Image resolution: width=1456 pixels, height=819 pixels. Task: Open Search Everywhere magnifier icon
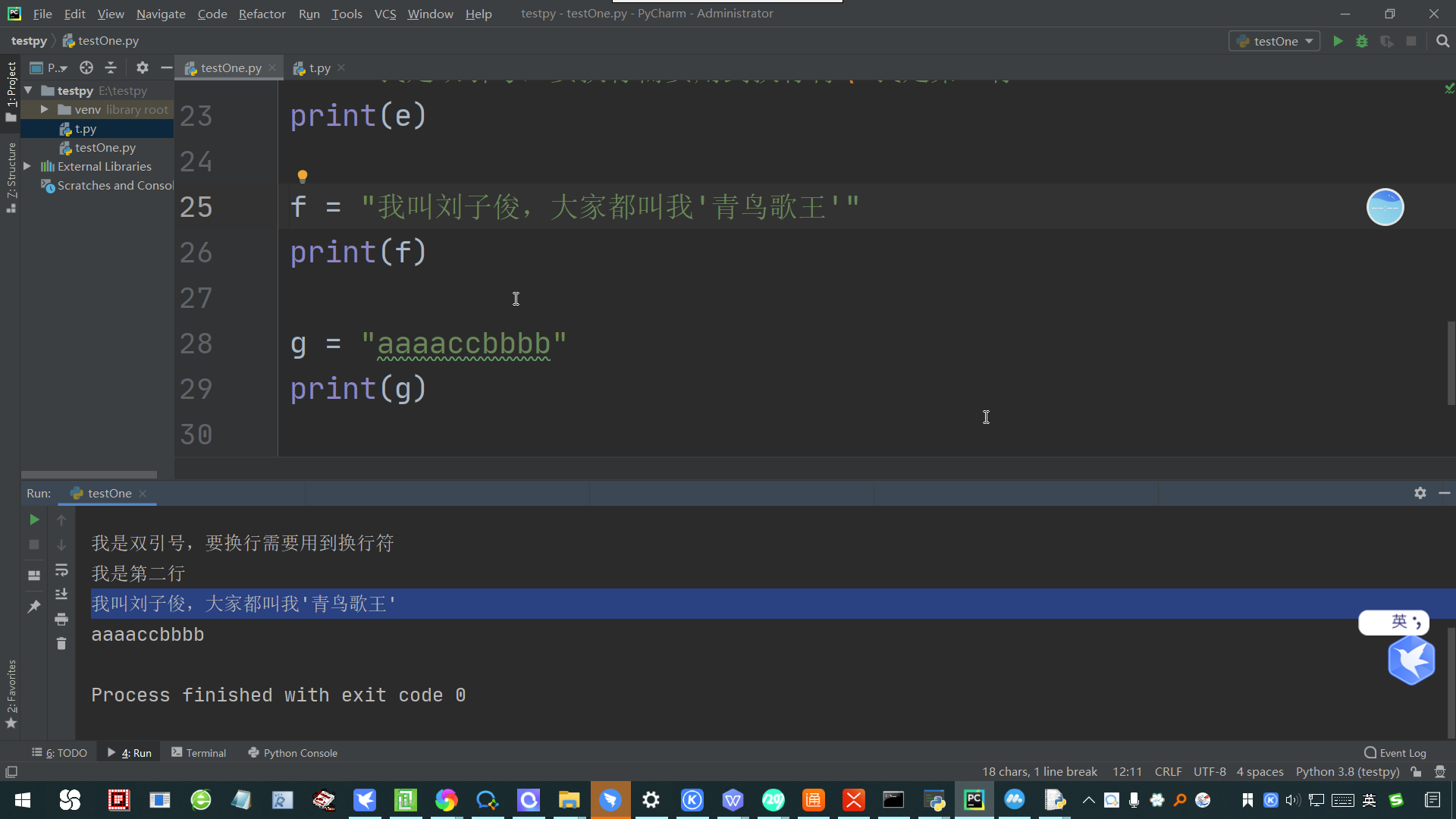(x=1442, y=41)
